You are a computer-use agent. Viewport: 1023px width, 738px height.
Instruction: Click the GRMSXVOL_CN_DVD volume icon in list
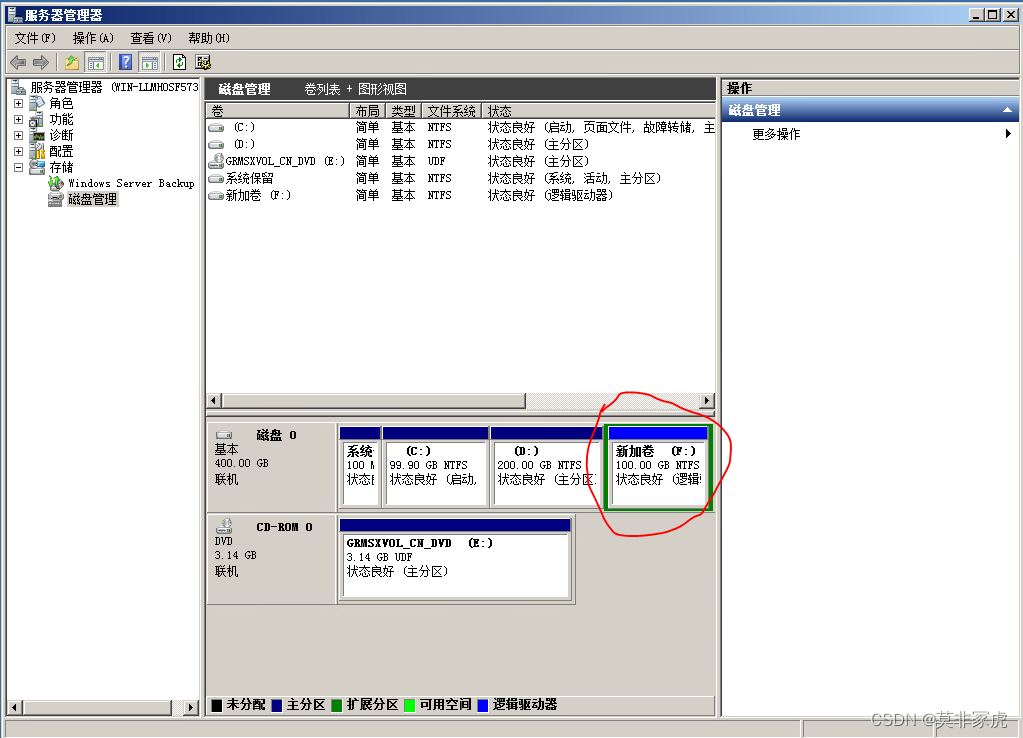pyautogui.click(x=216, y=161)
